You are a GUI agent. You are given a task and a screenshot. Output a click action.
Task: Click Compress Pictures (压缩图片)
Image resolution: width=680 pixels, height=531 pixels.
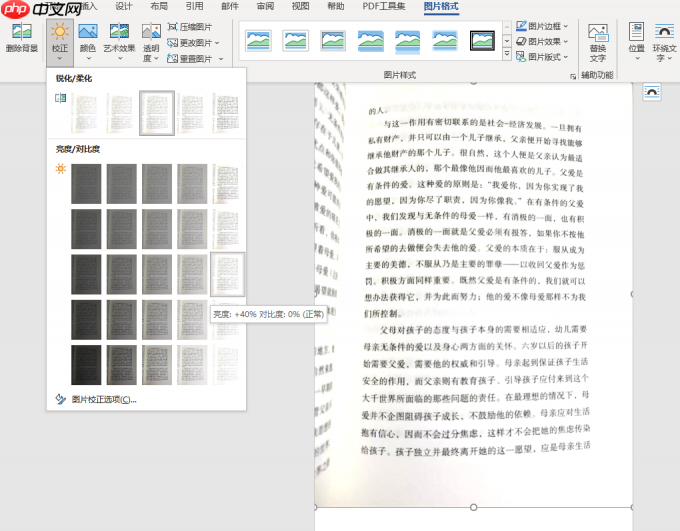coord(190,27)
